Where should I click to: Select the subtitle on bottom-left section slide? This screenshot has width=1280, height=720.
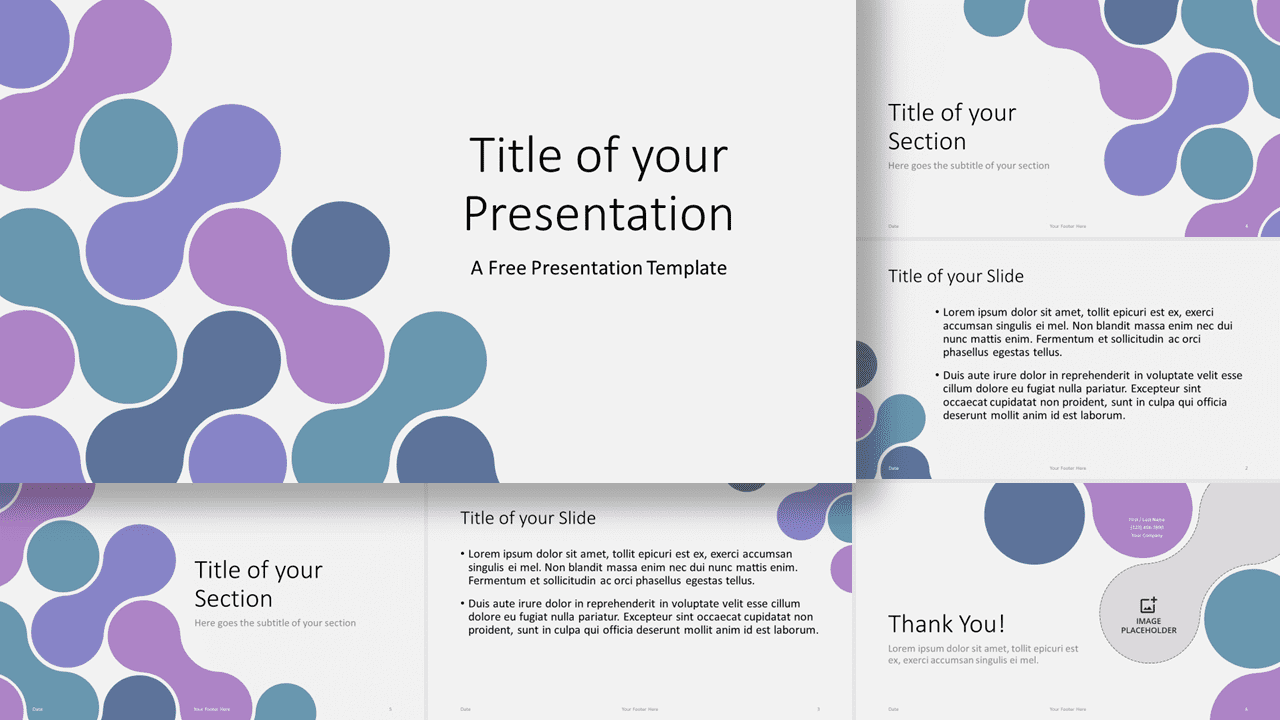tap(275, 623)
